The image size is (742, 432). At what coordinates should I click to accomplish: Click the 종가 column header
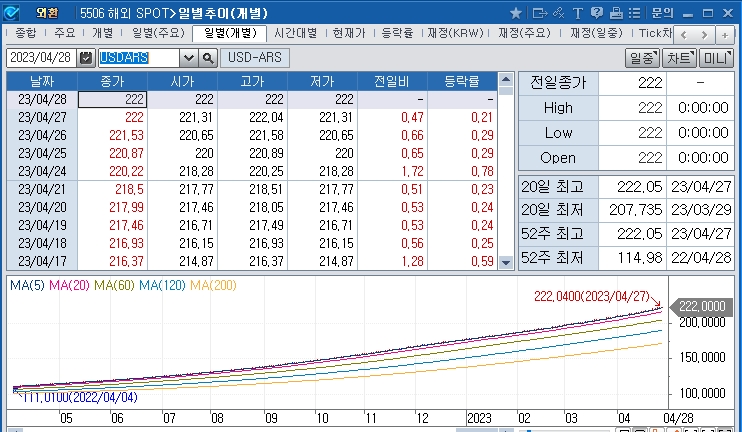[113, 81]
